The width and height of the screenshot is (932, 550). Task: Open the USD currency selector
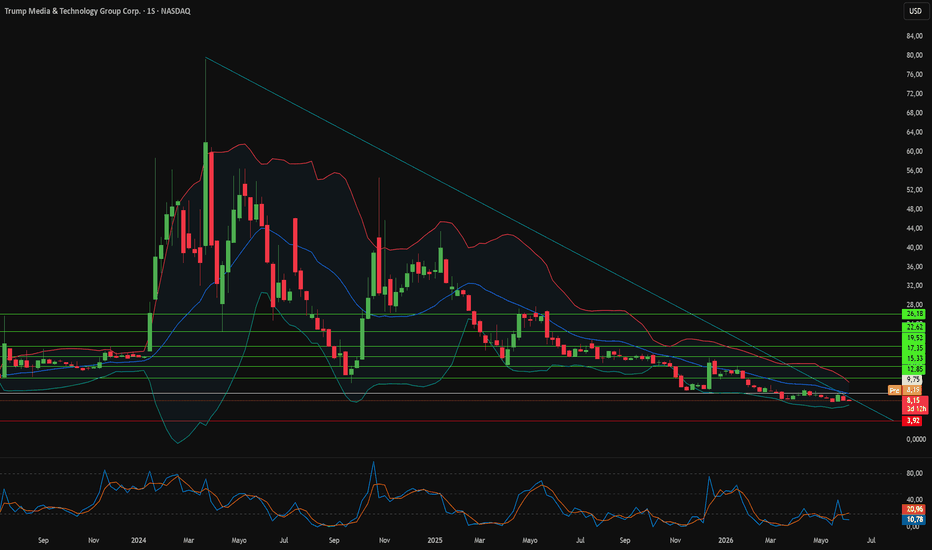tap(915, 11)
